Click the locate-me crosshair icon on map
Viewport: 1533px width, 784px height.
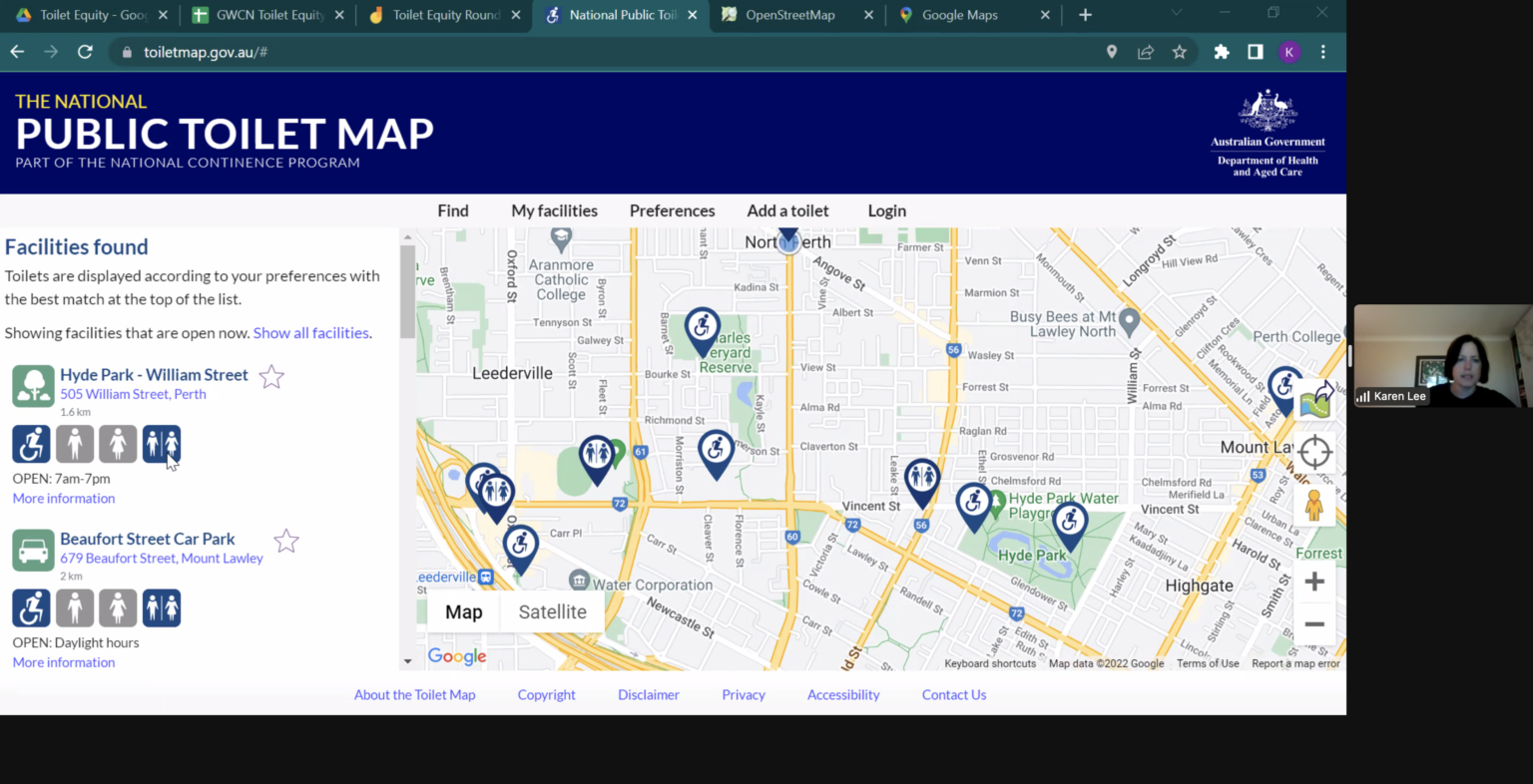pyautogui.click(x=1314, y=452)
